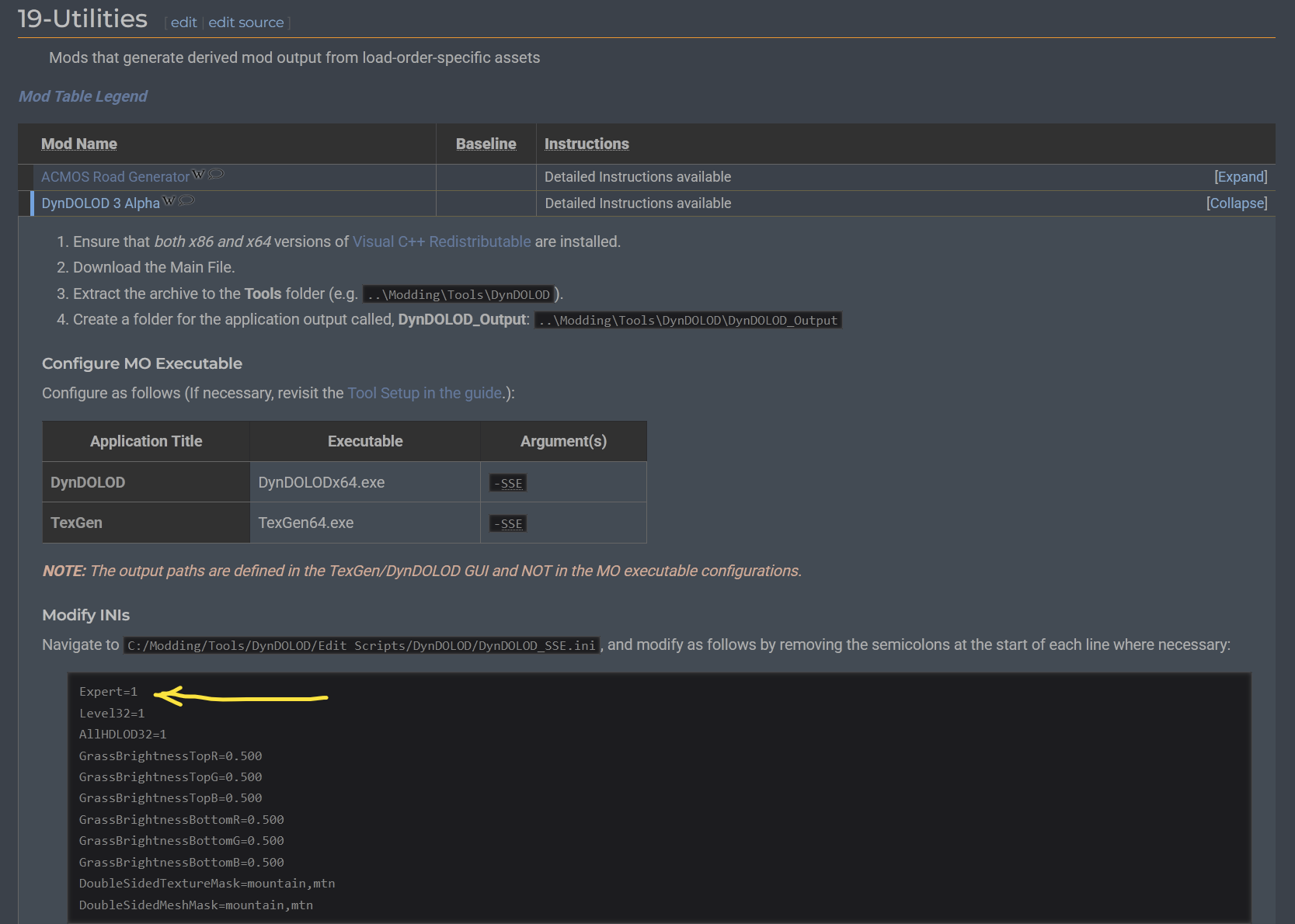This screenshot has height=924, width=1295.
Task: Click the -SSE argument for DynDOLOD
Action: click(x=508, y=483)
